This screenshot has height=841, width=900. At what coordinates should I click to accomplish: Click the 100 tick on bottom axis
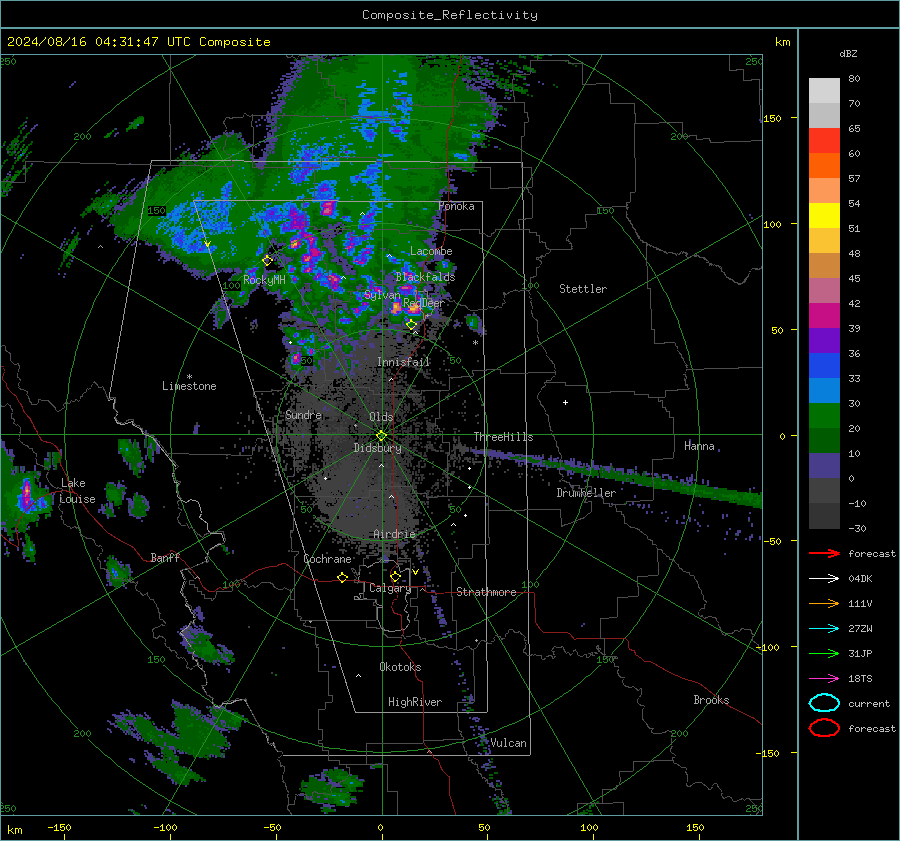click(589, 827)
